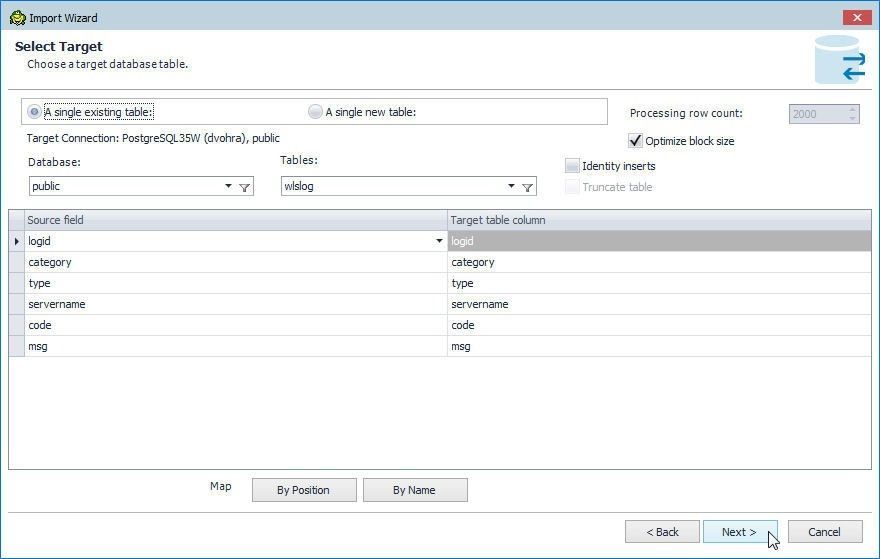Go to previous step with Back
This screenshot has width=880, height=559.
[x=662, y=531]
